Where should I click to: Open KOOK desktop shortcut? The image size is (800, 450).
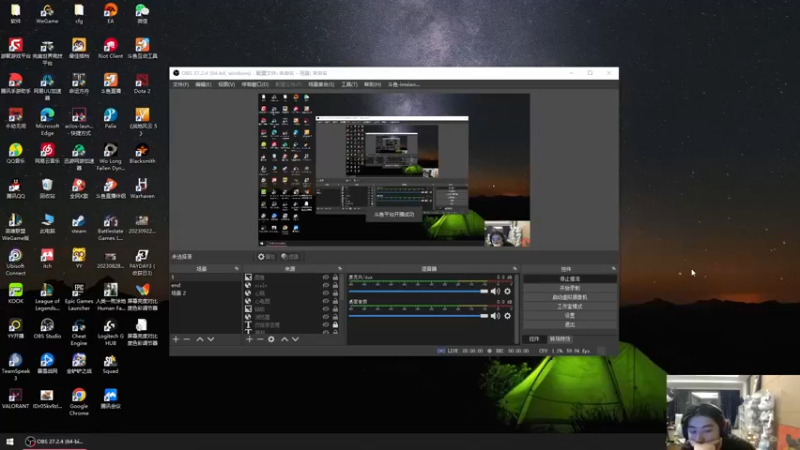tap(15, 294)
